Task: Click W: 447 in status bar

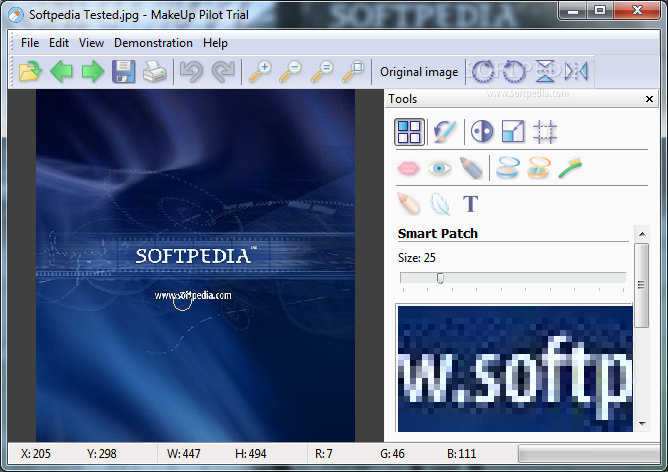Action: pos(184,454)
